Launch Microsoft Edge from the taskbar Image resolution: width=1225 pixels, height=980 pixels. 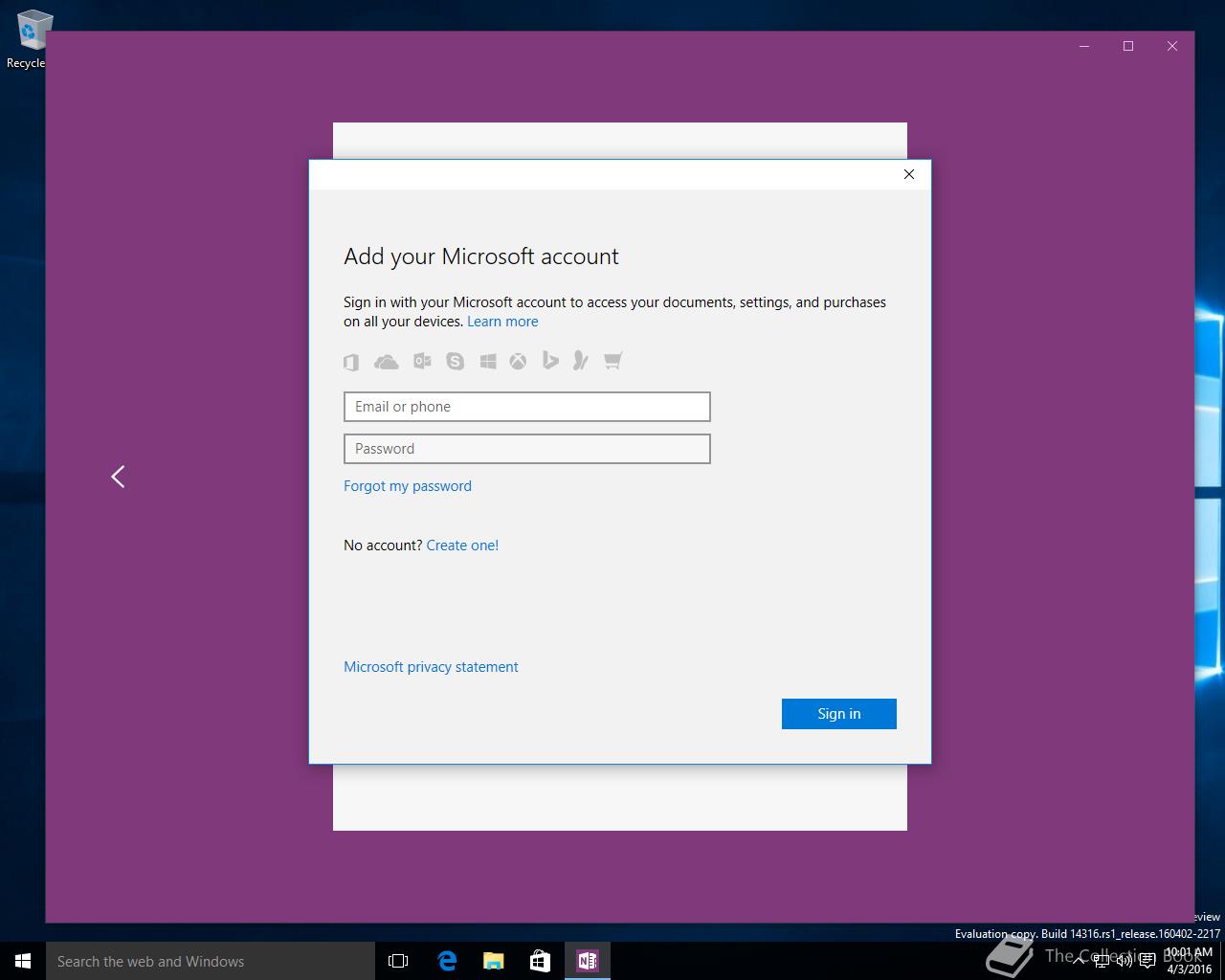pyautogui.click(x=447, y=961)
